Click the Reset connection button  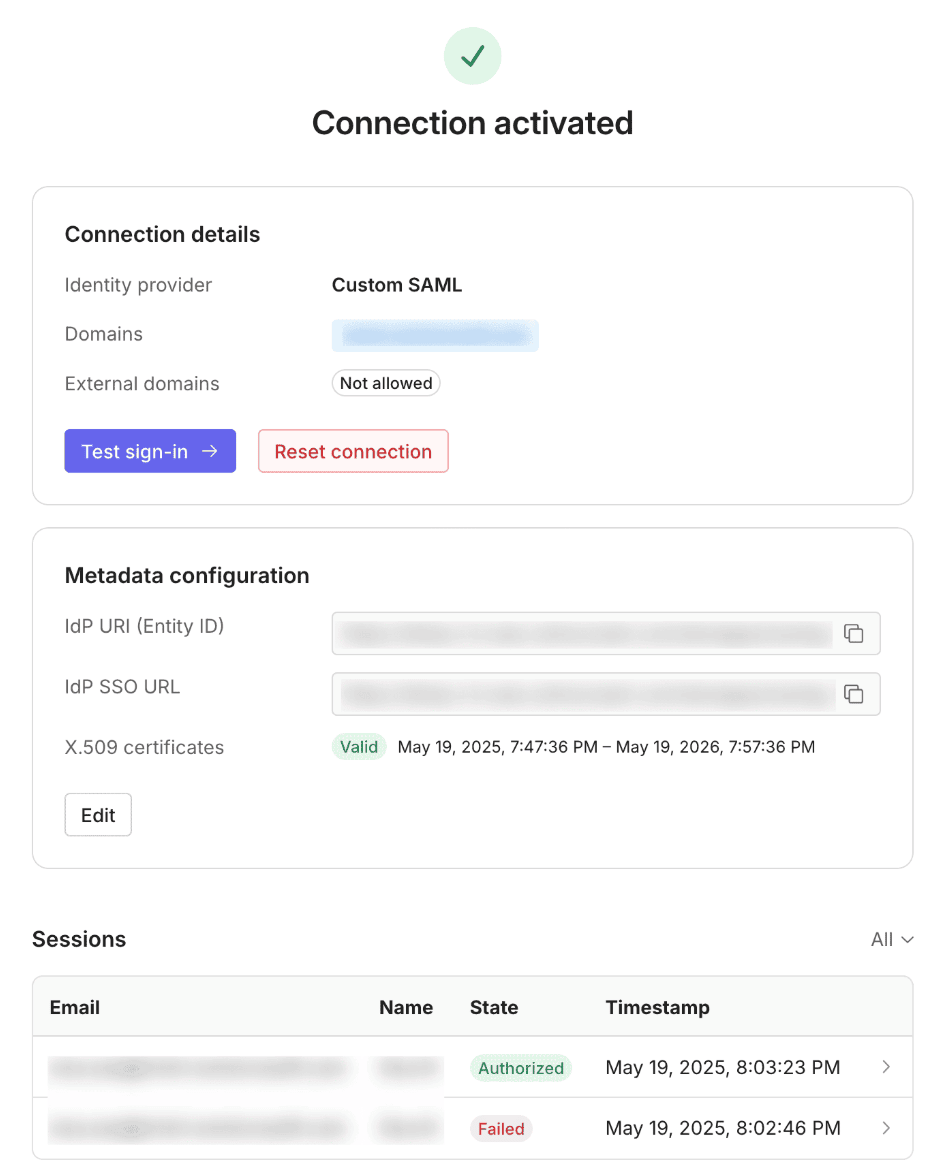(353, 451)
